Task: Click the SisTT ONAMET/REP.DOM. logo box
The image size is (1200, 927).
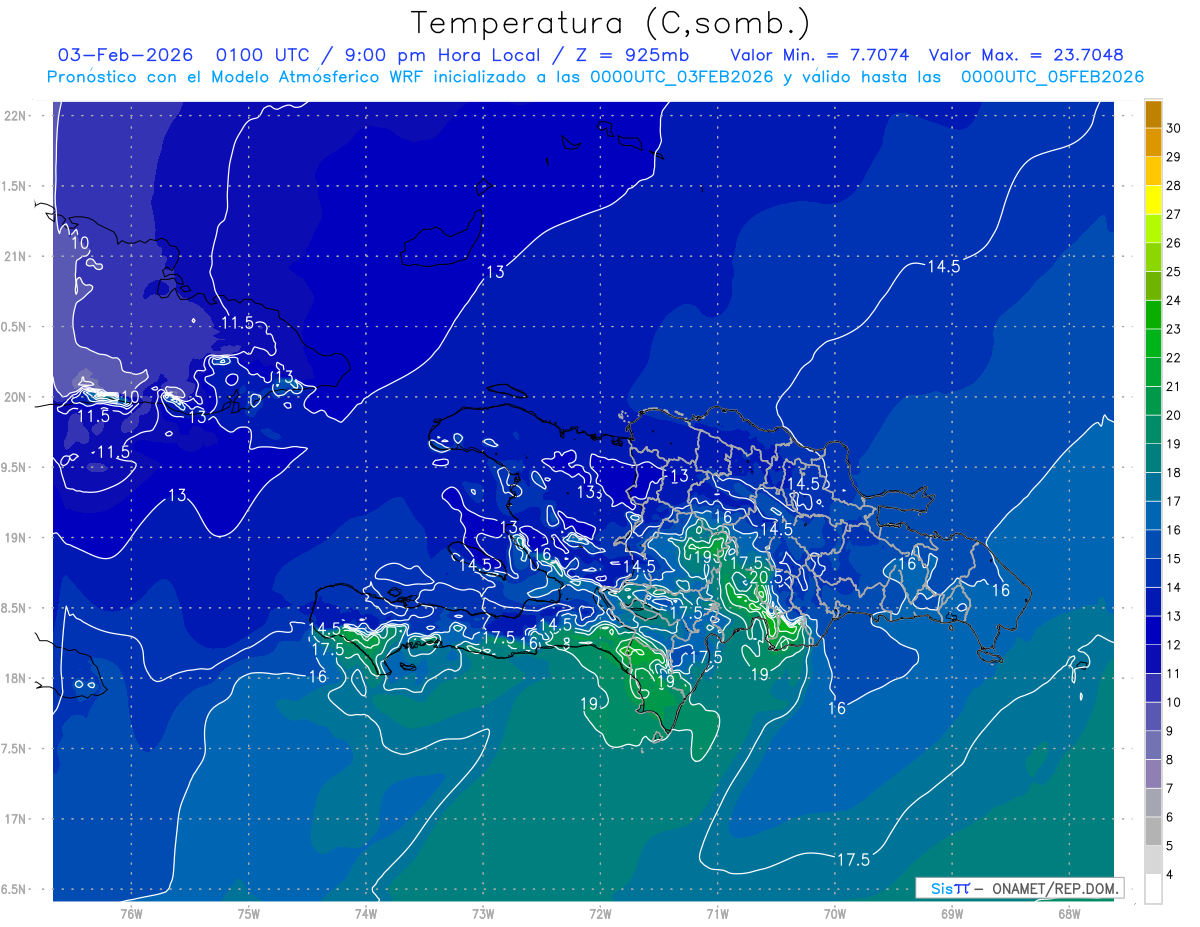Action: [x=1019, y=888]
